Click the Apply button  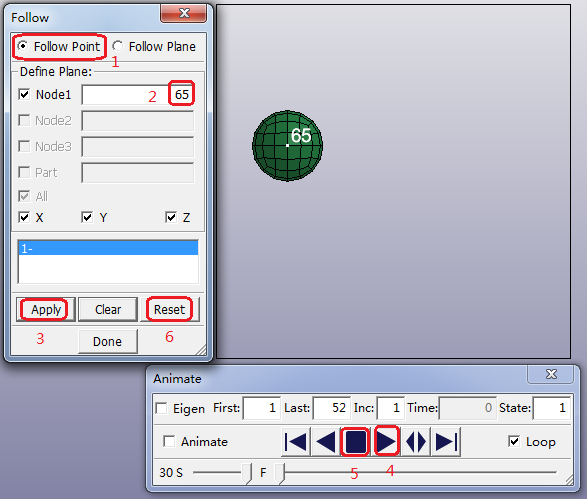click(46, 310)
